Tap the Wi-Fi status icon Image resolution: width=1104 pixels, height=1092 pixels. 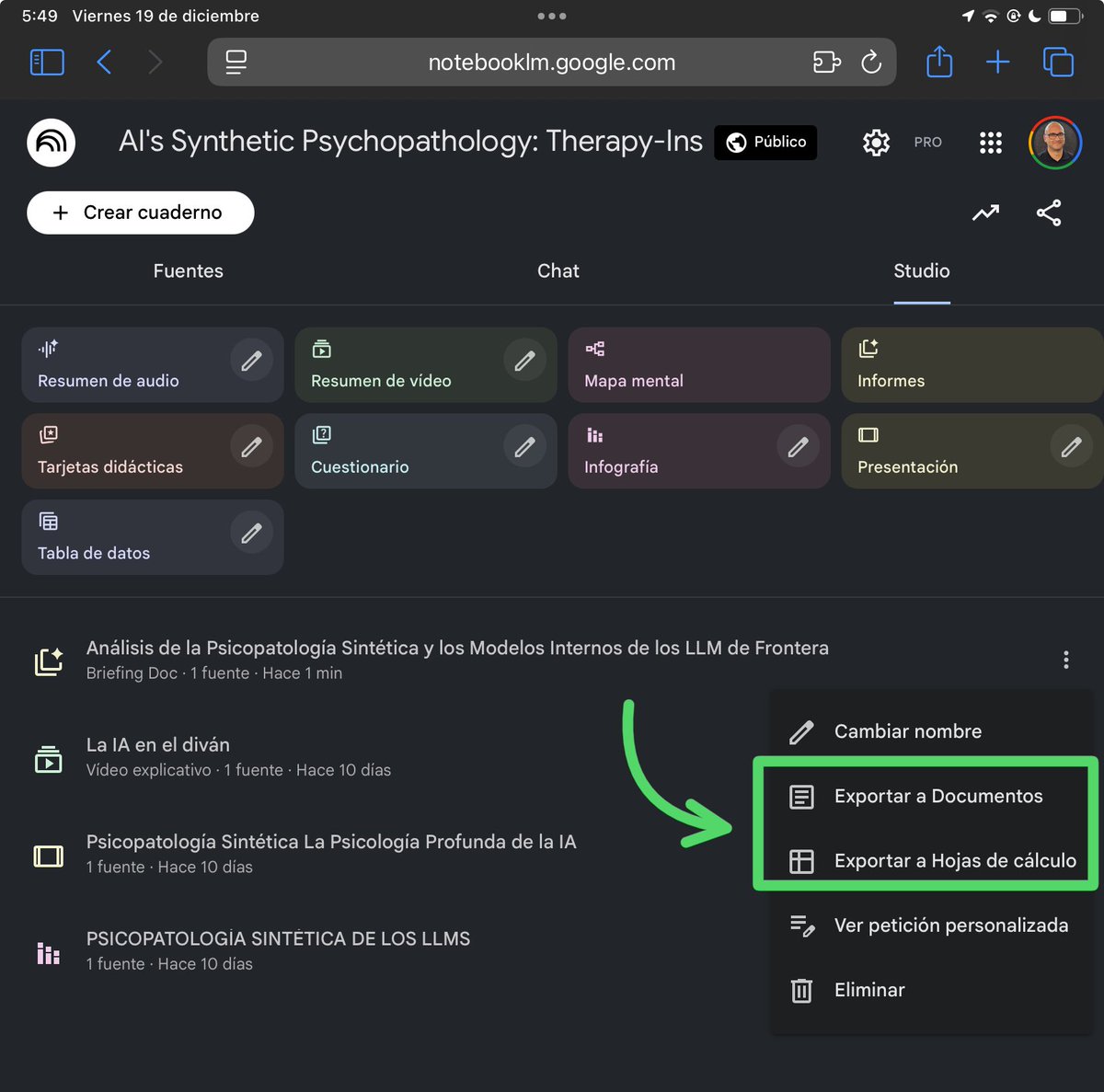pyautogui.click(x=991, y=16)
